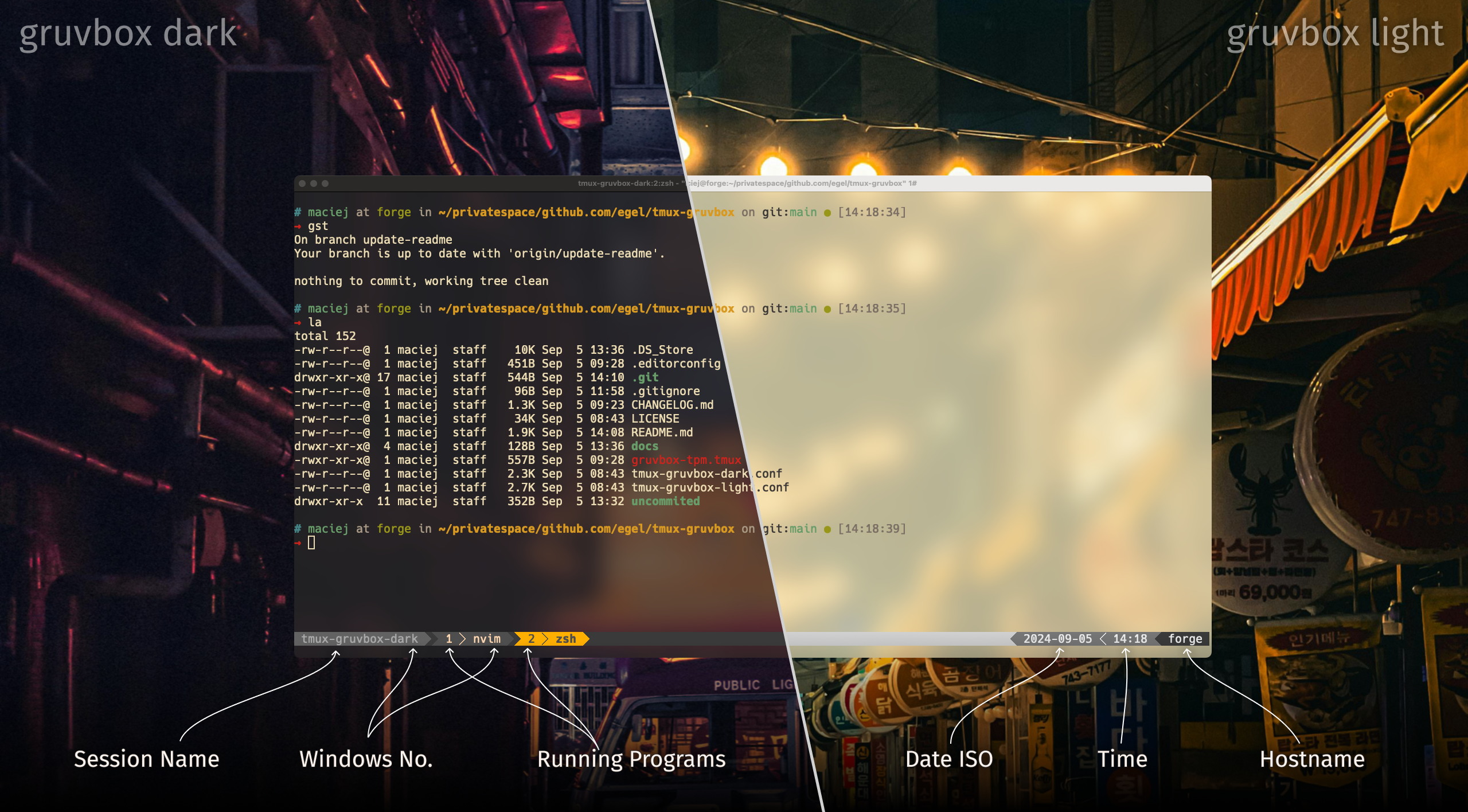Viewport: 1468px width, 812px height.
Task: Click the 'gst' command text
Action: (x=318, y=226)
